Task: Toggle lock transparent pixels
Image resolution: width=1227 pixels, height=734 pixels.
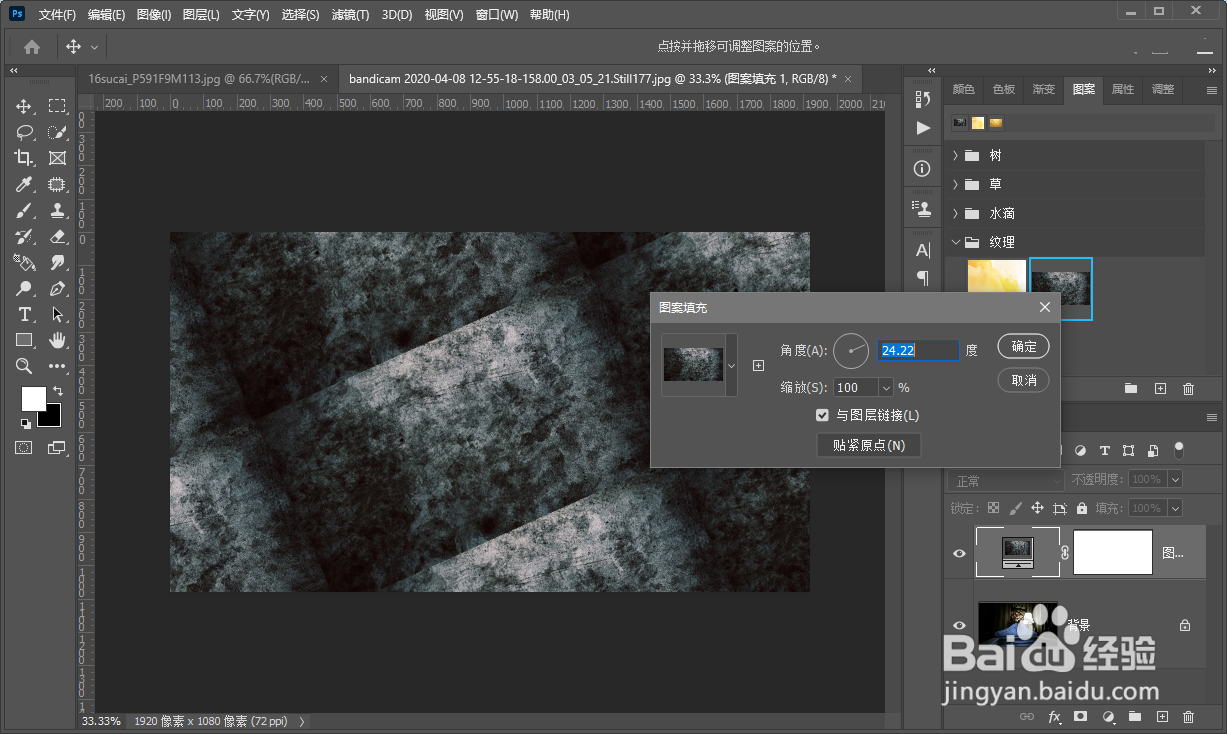Action: [x=993, y=508]
